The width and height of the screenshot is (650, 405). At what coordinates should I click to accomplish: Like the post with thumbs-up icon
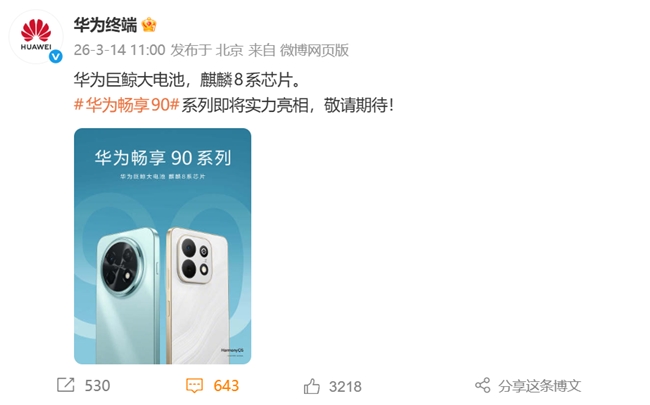[x=312, y=386]
